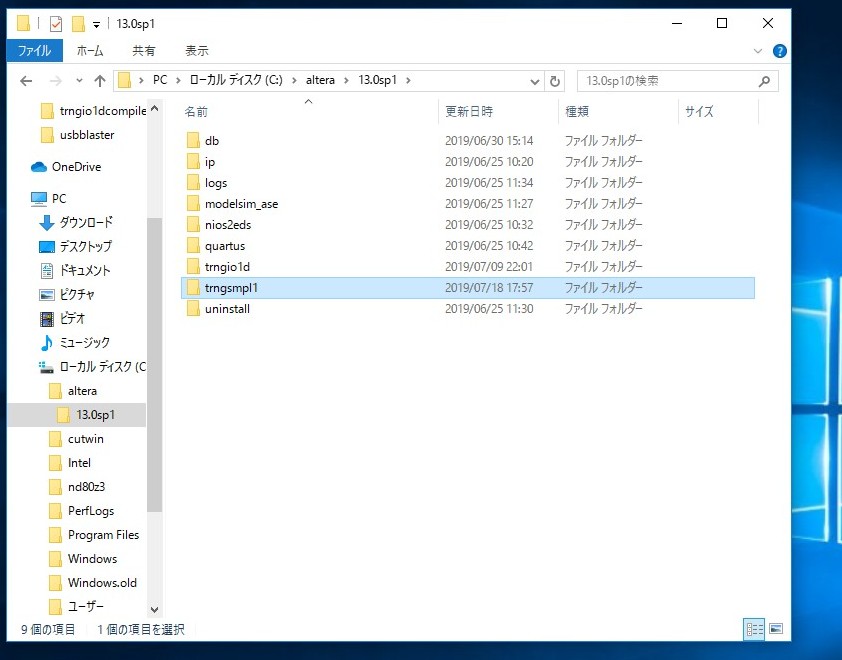
Task: Switch to the 共有 ribbon tab
Action: tap(144, 51)
